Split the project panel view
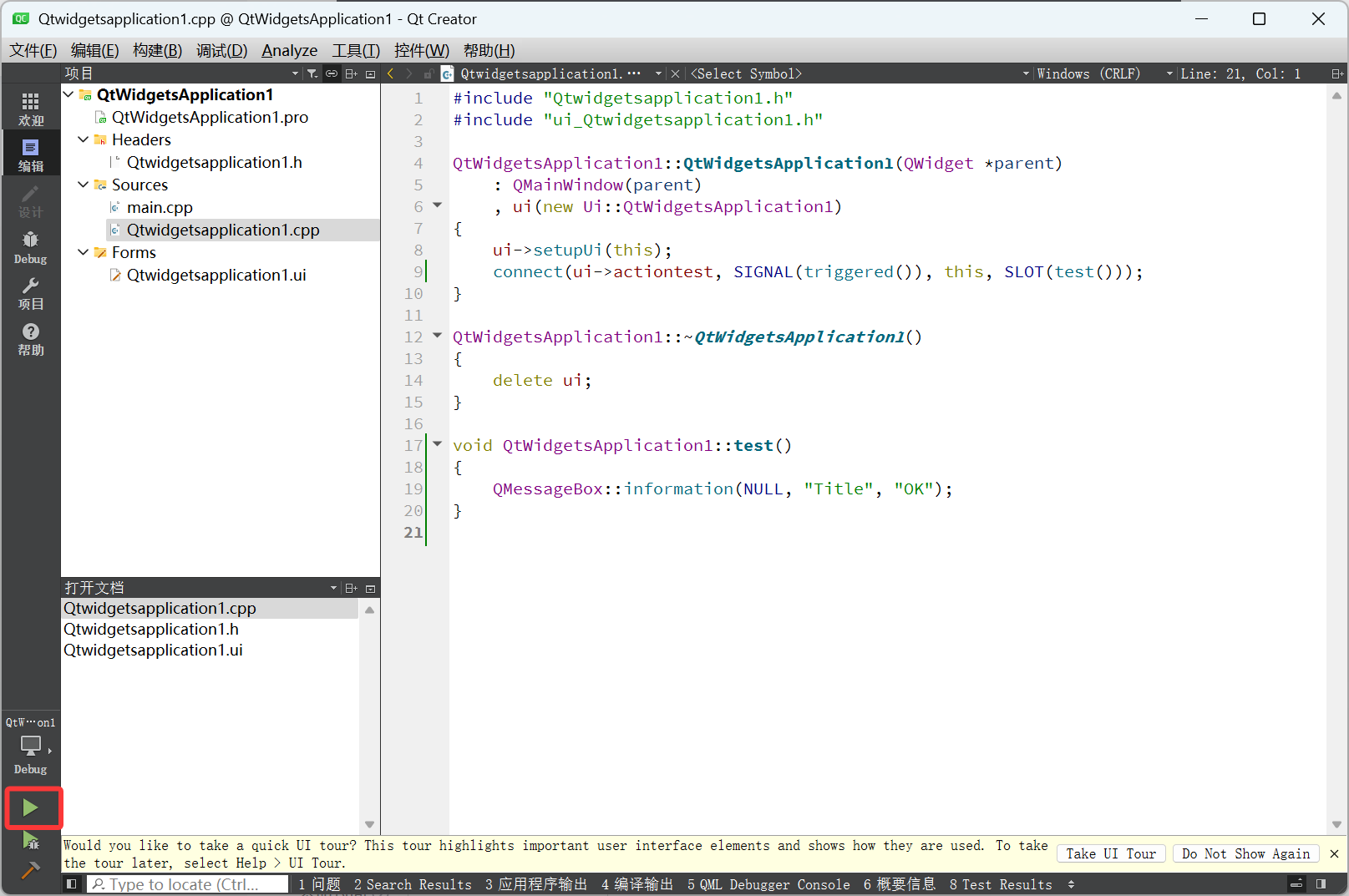Viewport: 1349px width, 896px height. pyautogui.click(x=352, y=73)
